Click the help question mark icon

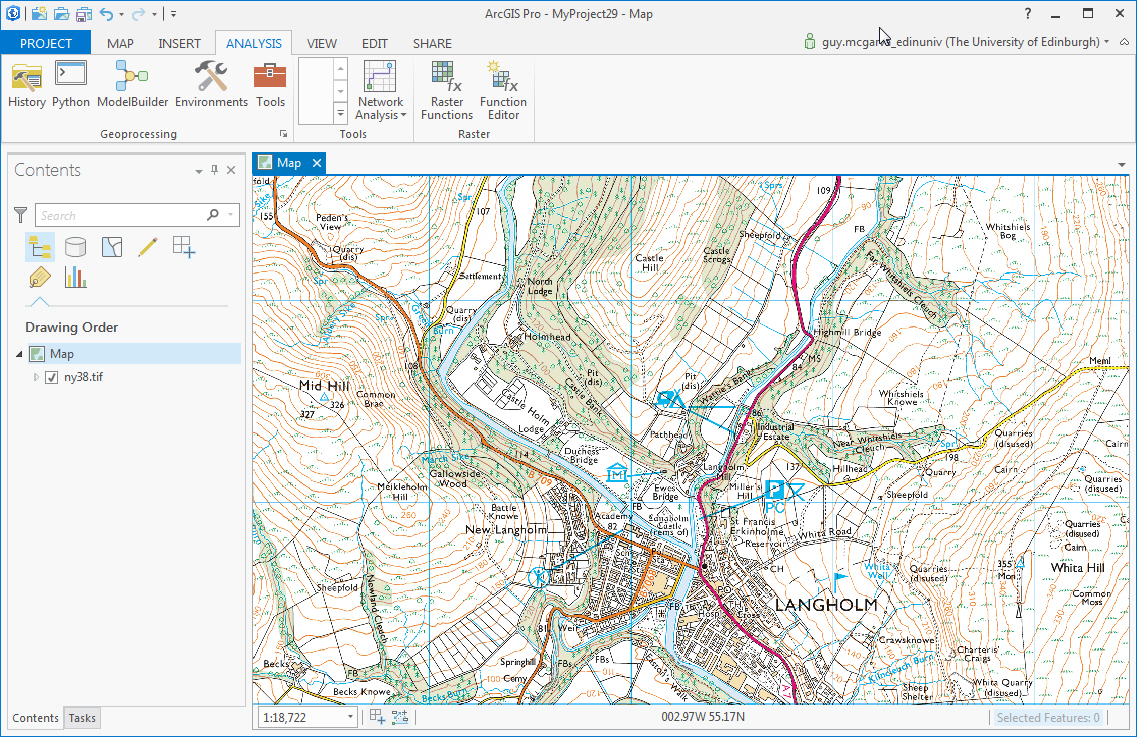tap(1028, 14)
